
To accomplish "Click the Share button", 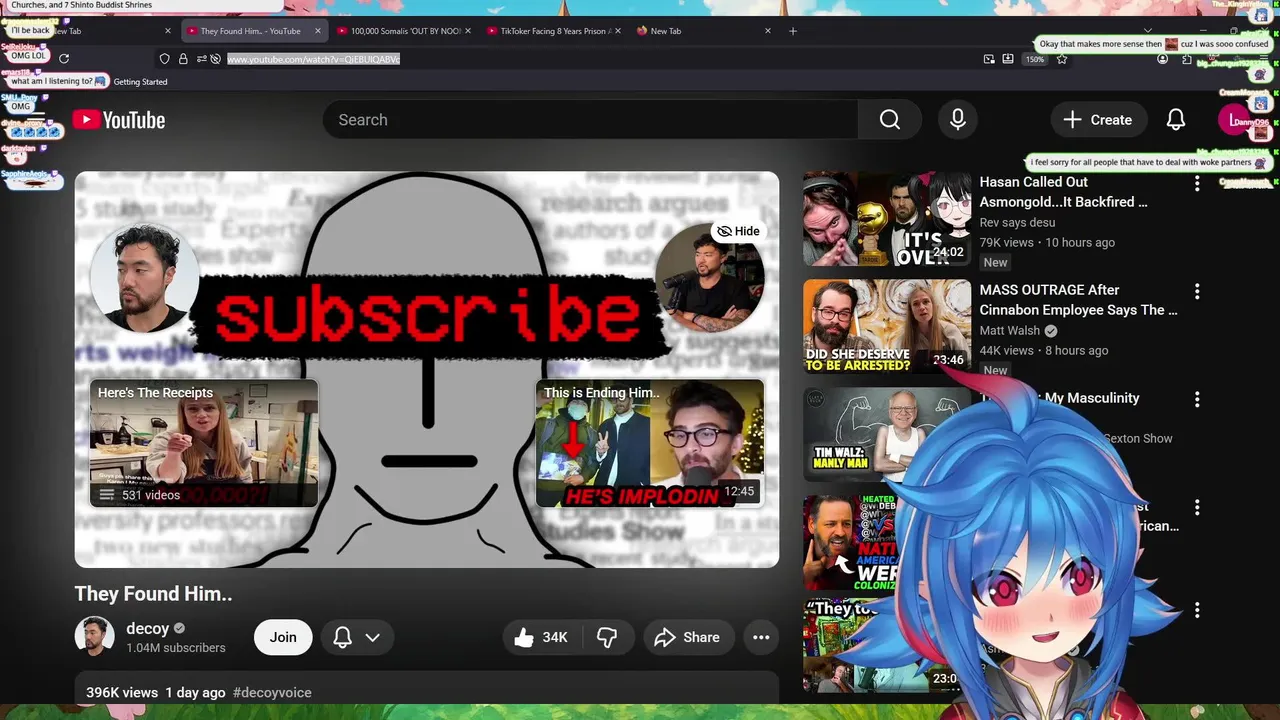I will [x=687, y=637].
